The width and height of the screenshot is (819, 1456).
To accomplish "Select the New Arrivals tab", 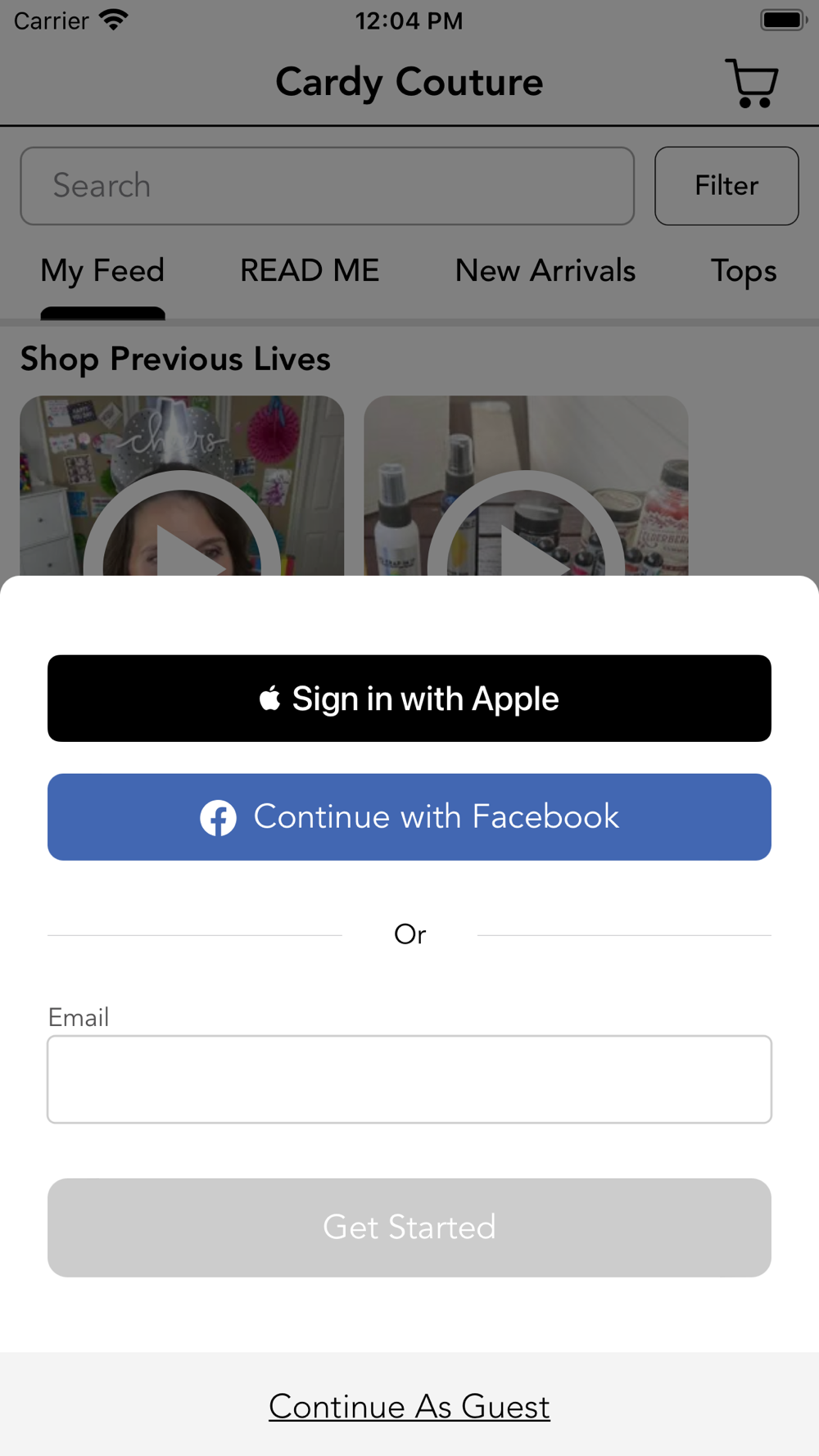I will [545, 271].
